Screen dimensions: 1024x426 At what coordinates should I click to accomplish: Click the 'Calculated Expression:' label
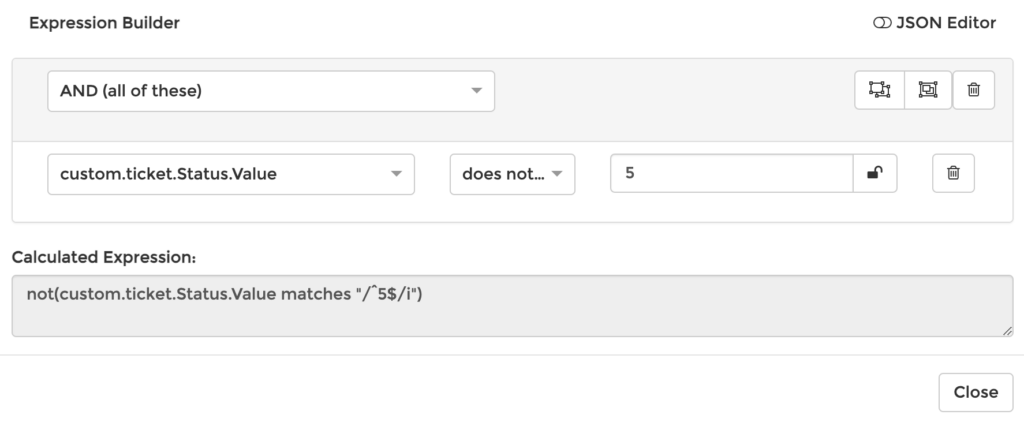tap(104, 257)
